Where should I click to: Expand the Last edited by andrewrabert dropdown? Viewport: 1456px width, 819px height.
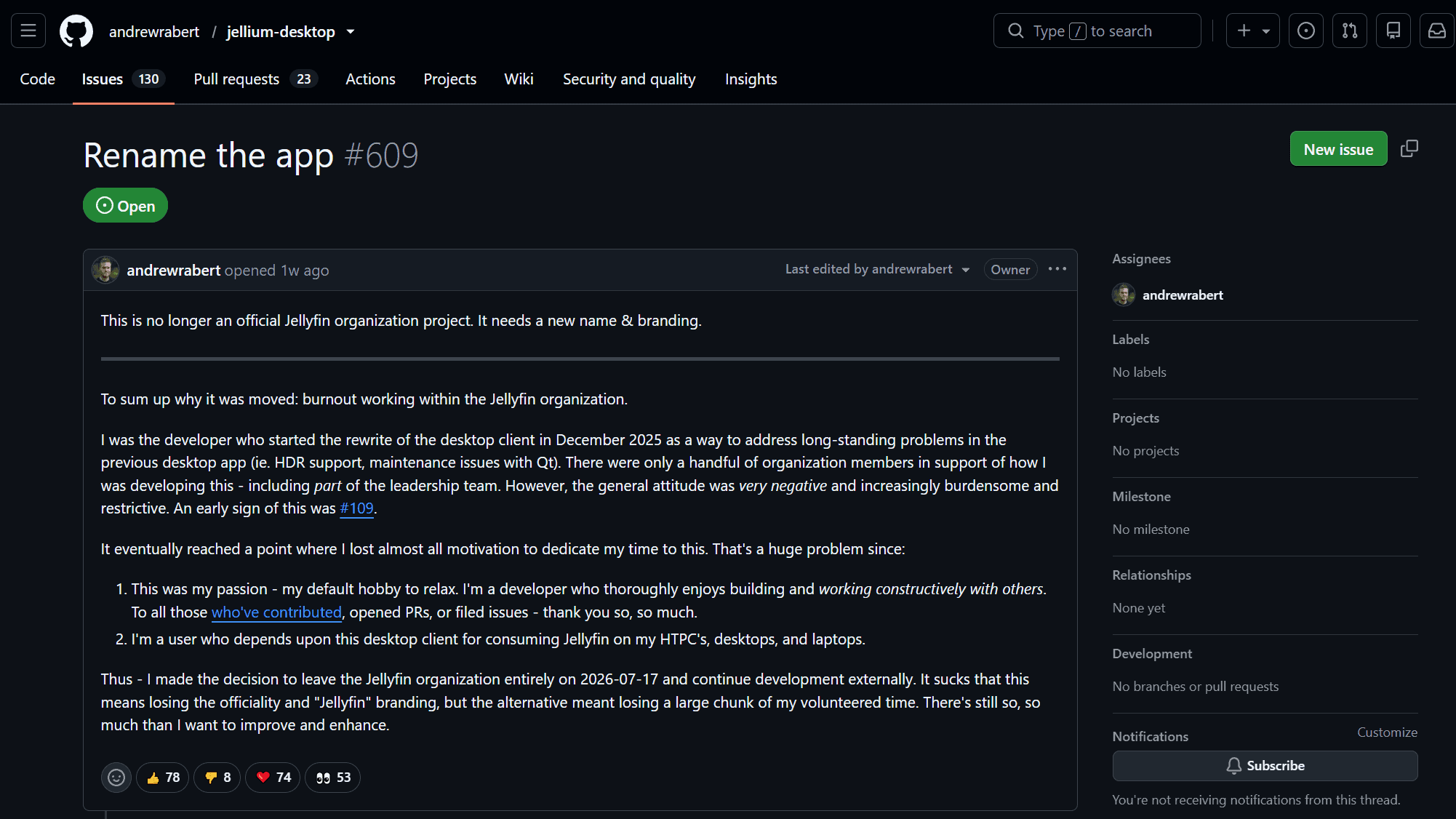pyautogui.click(x=878, y=269)
